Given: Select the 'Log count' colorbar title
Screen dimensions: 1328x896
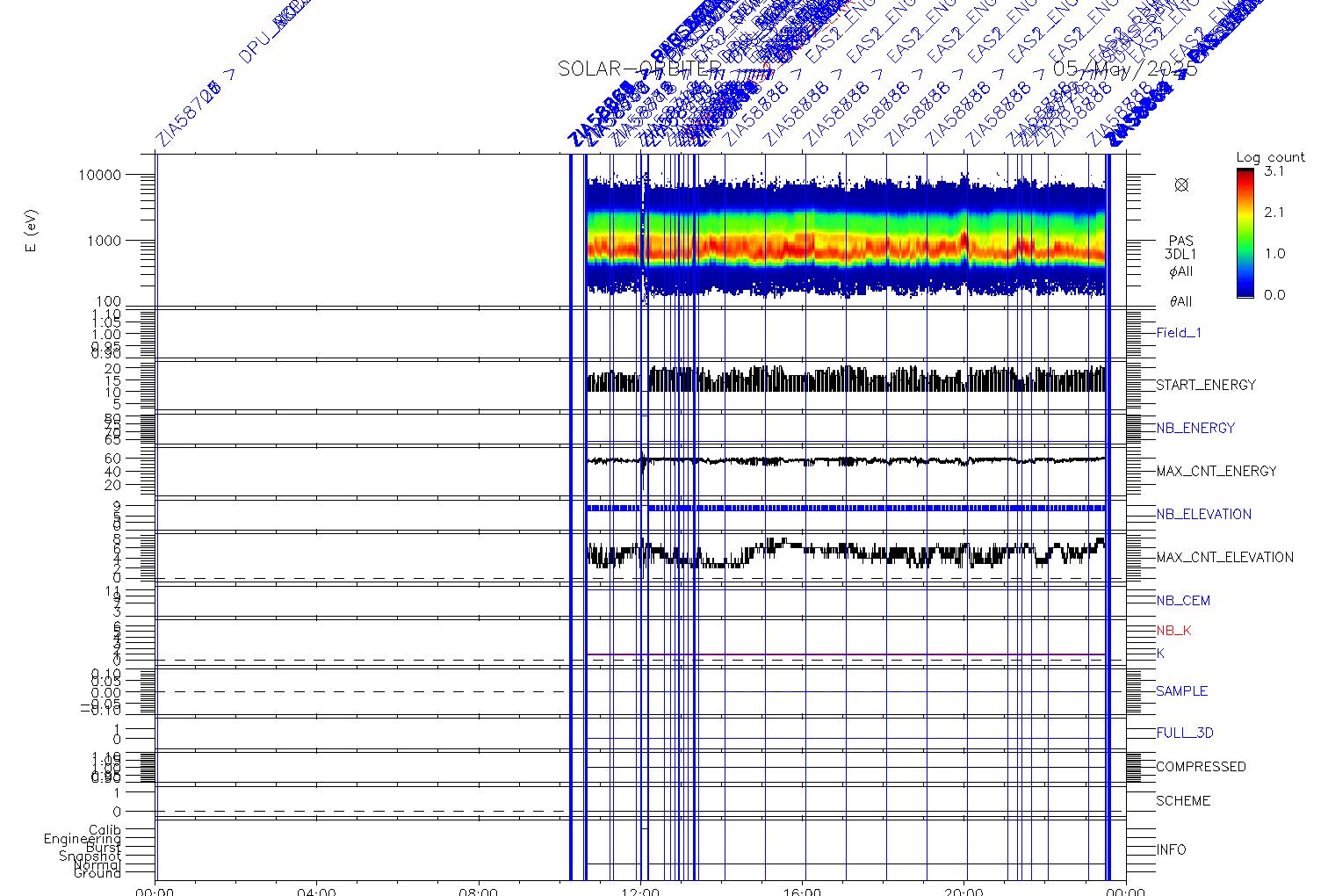Looking at the screenshot, I should (x=1270, y=157).
